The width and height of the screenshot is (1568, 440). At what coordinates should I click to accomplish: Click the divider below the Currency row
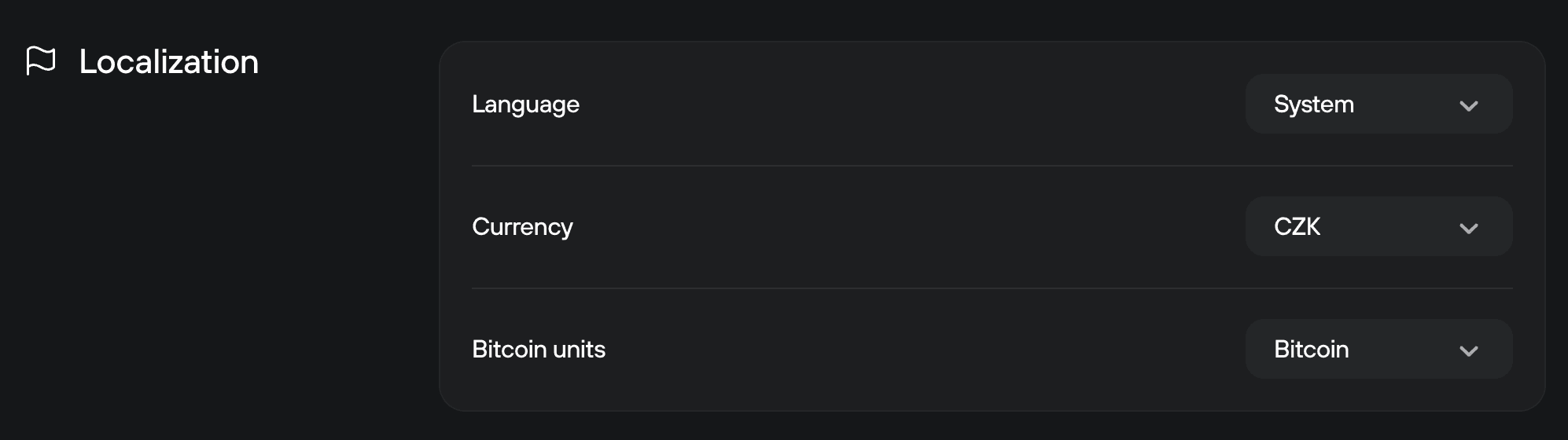pos(991,288)
